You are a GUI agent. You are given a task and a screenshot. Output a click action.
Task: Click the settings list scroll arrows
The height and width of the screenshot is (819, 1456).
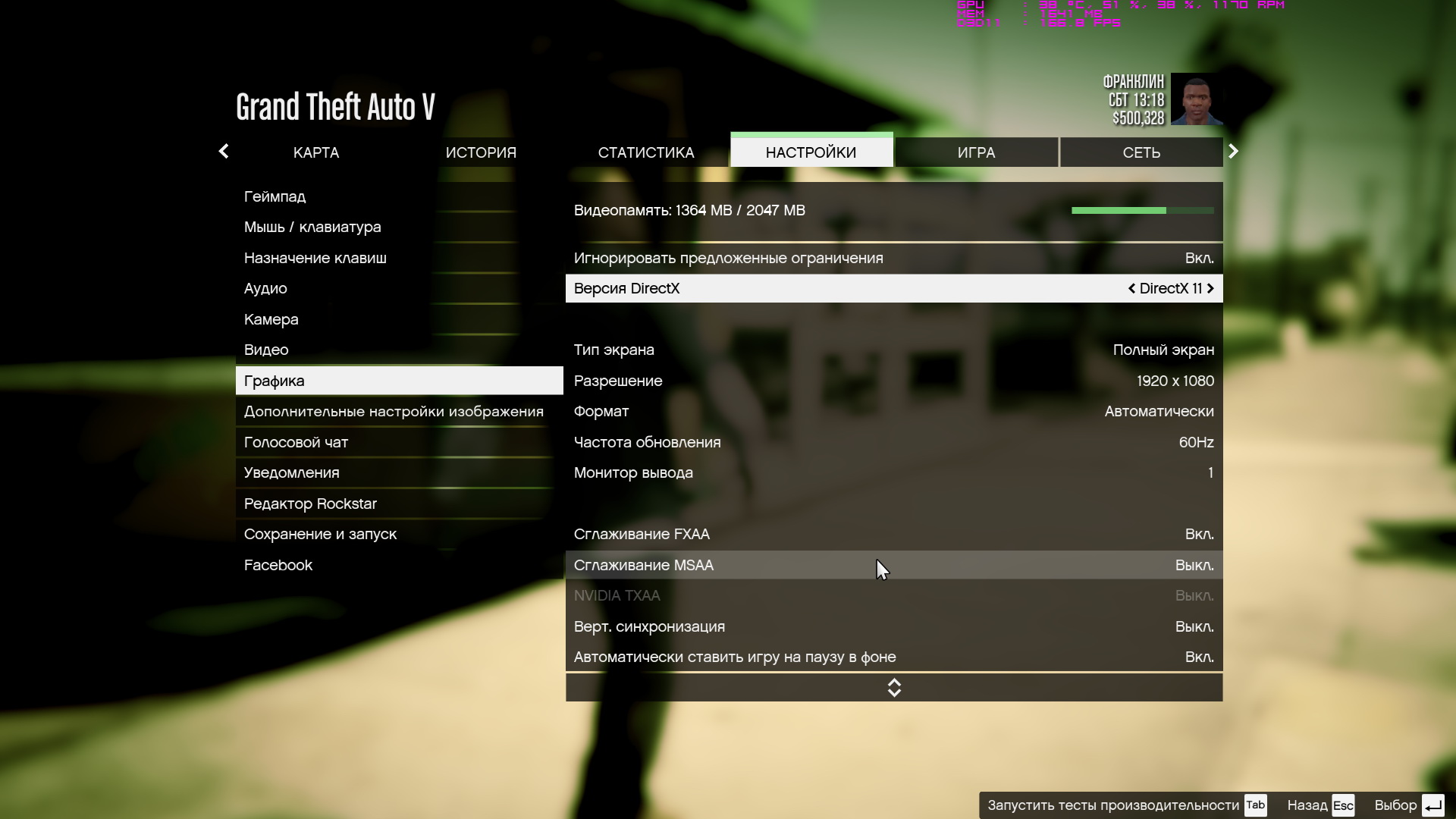pyautogui.click(x=894, y=688)
